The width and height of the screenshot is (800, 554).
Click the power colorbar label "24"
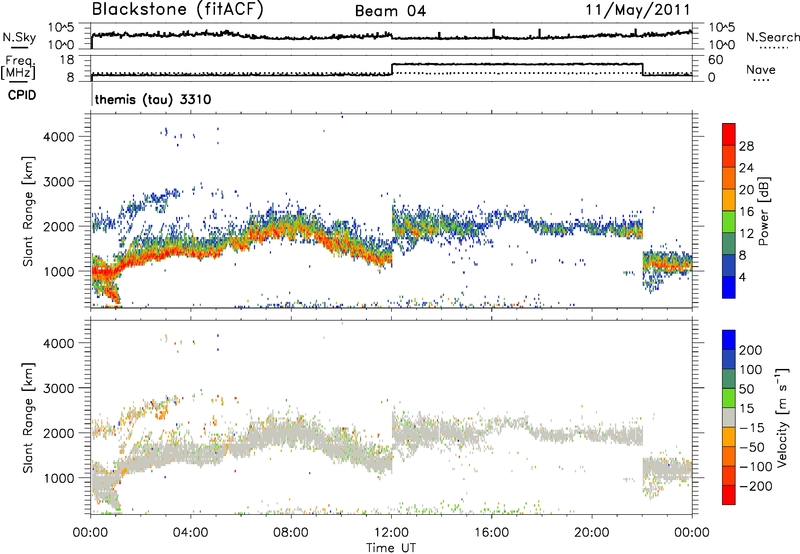(x=746, y=168)
